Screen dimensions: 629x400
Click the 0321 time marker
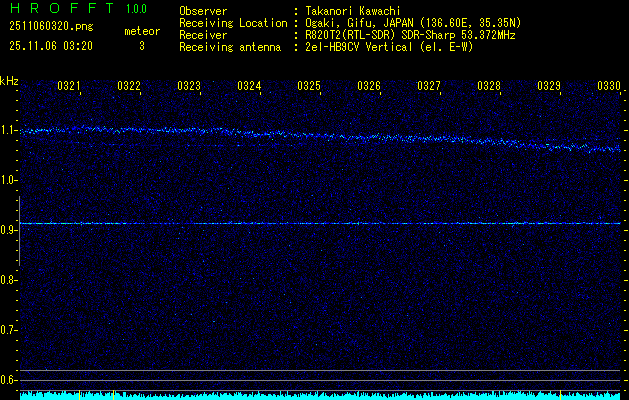(x=69, y=87)
